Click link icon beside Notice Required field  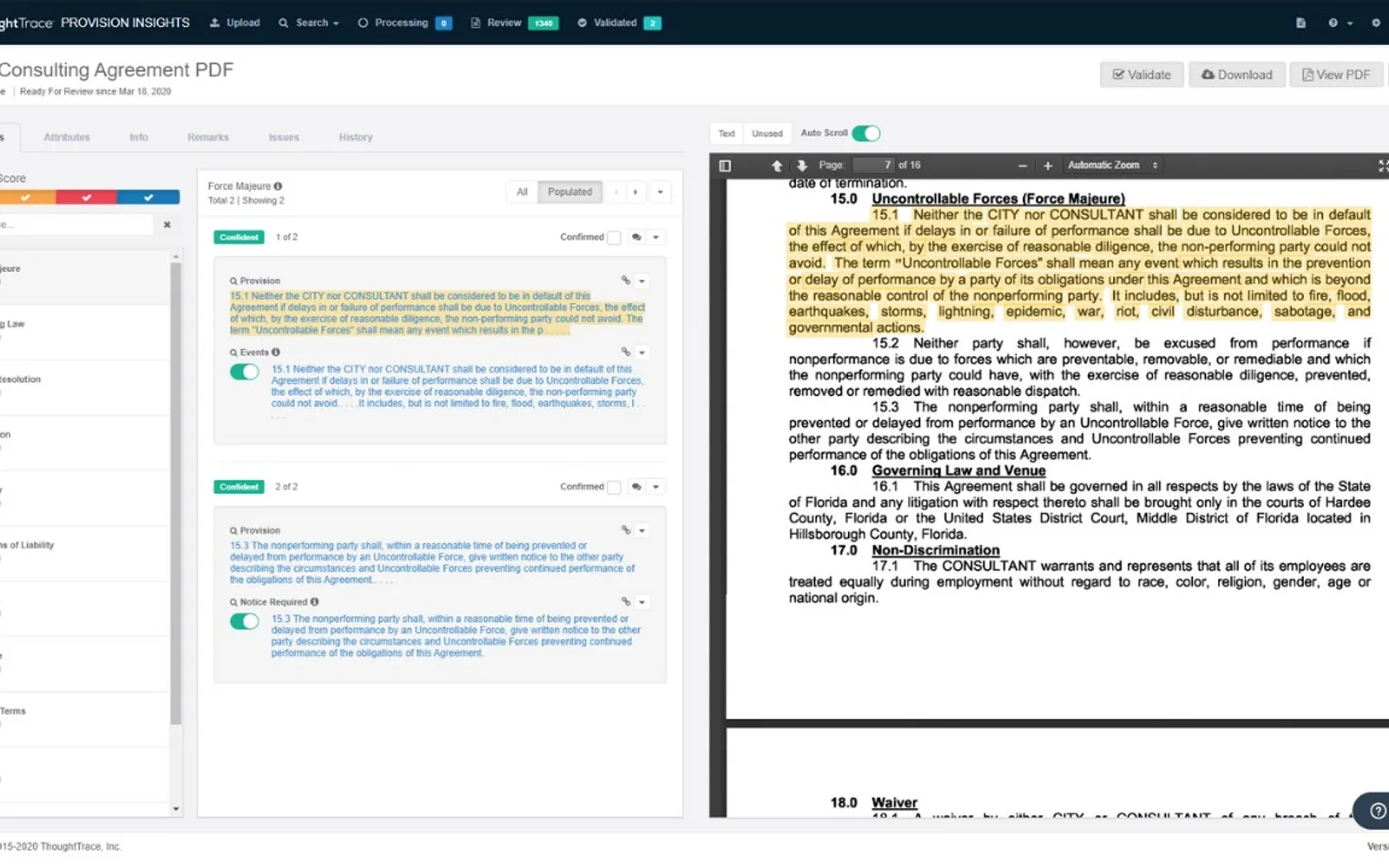click(x=625, y=602)
